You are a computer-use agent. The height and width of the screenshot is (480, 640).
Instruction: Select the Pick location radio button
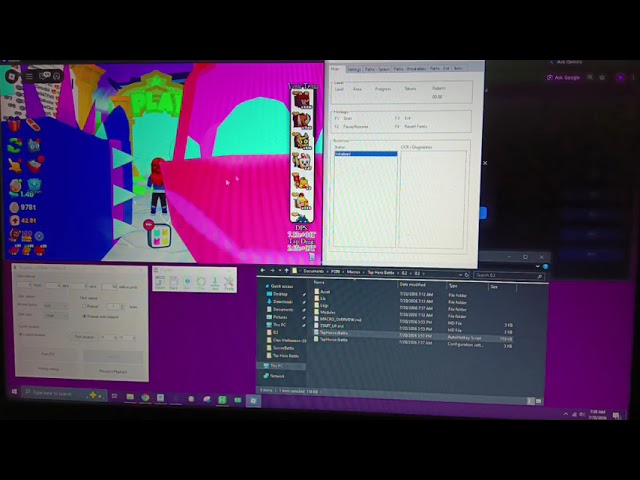click(x=68, y=336)
